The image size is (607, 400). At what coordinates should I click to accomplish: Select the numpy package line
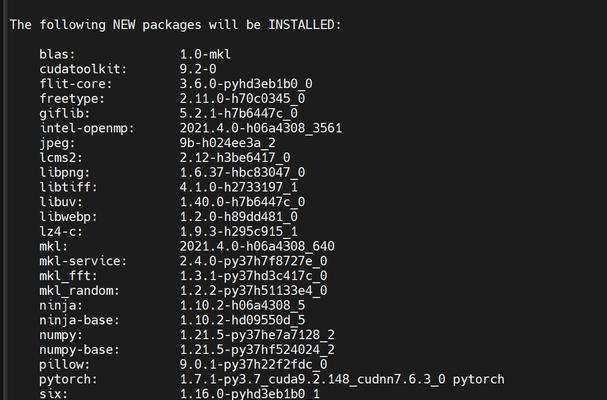[187, 335]
